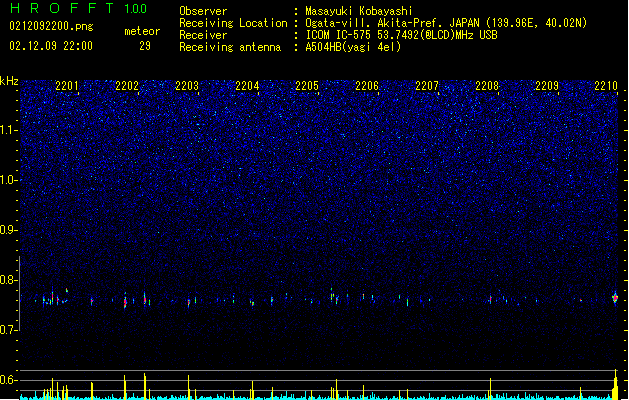629x400 pixels.
Task: Click the 'Receiving antenna' label
Action: [230, 47]
